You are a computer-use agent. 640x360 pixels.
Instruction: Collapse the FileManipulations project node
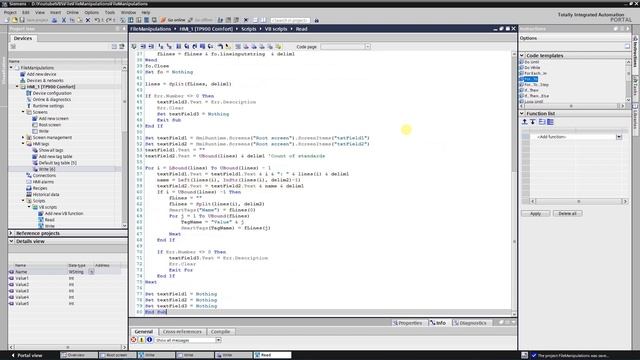point(11,68)
